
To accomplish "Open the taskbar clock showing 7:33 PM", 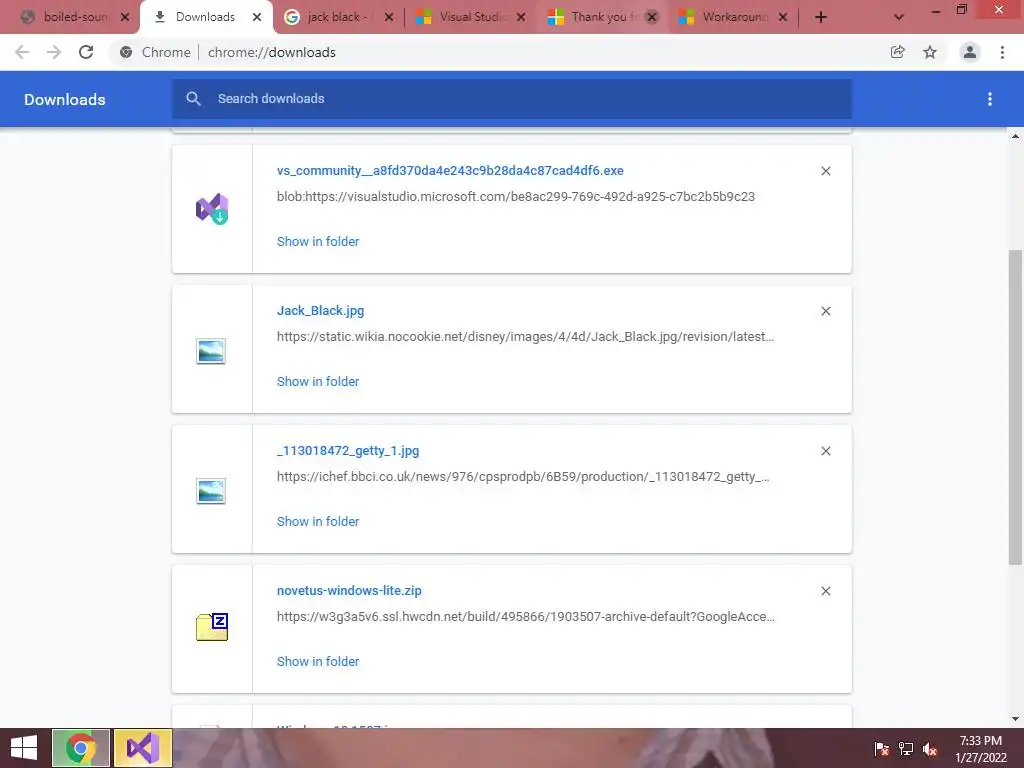I will 981,749.
